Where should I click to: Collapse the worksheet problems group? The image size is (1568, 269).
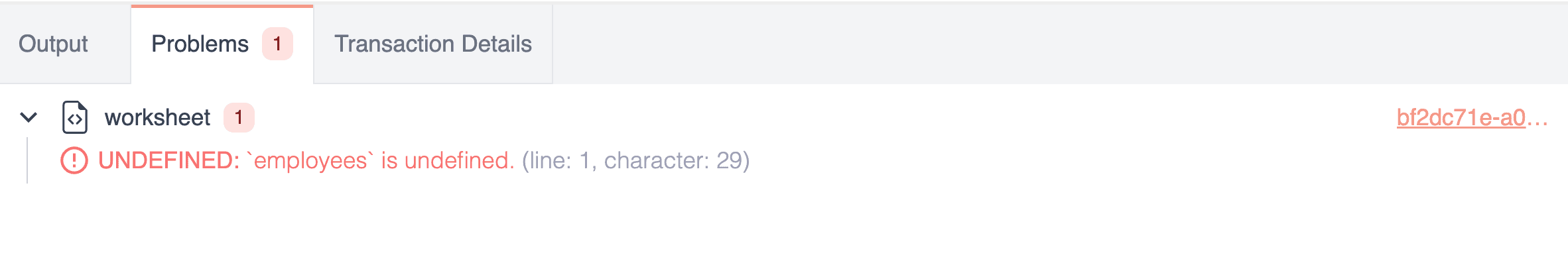pos(29,117)
